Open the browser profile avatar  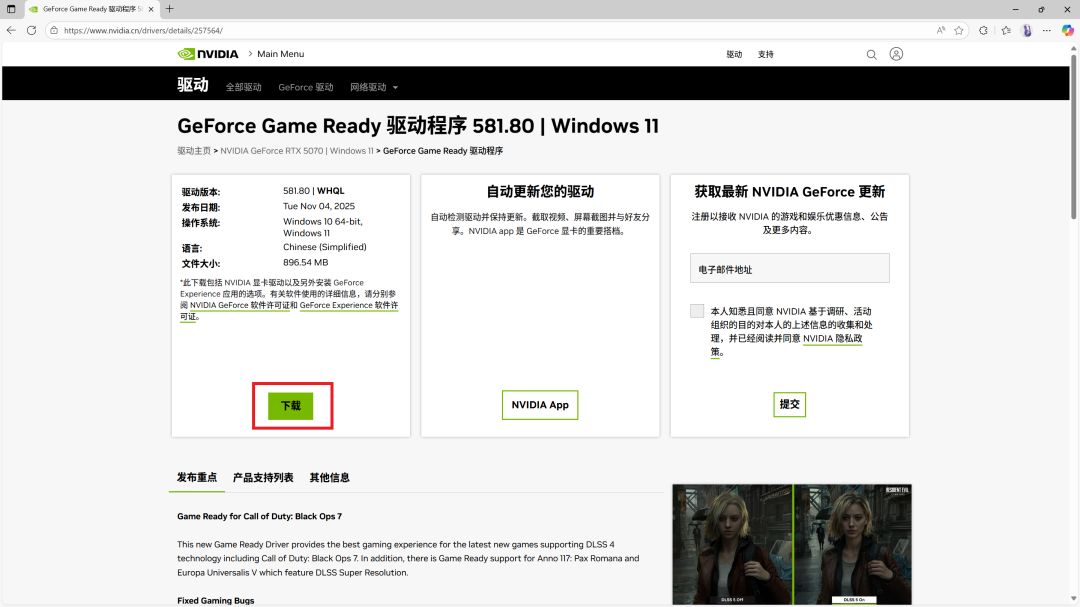point(1027,30)
